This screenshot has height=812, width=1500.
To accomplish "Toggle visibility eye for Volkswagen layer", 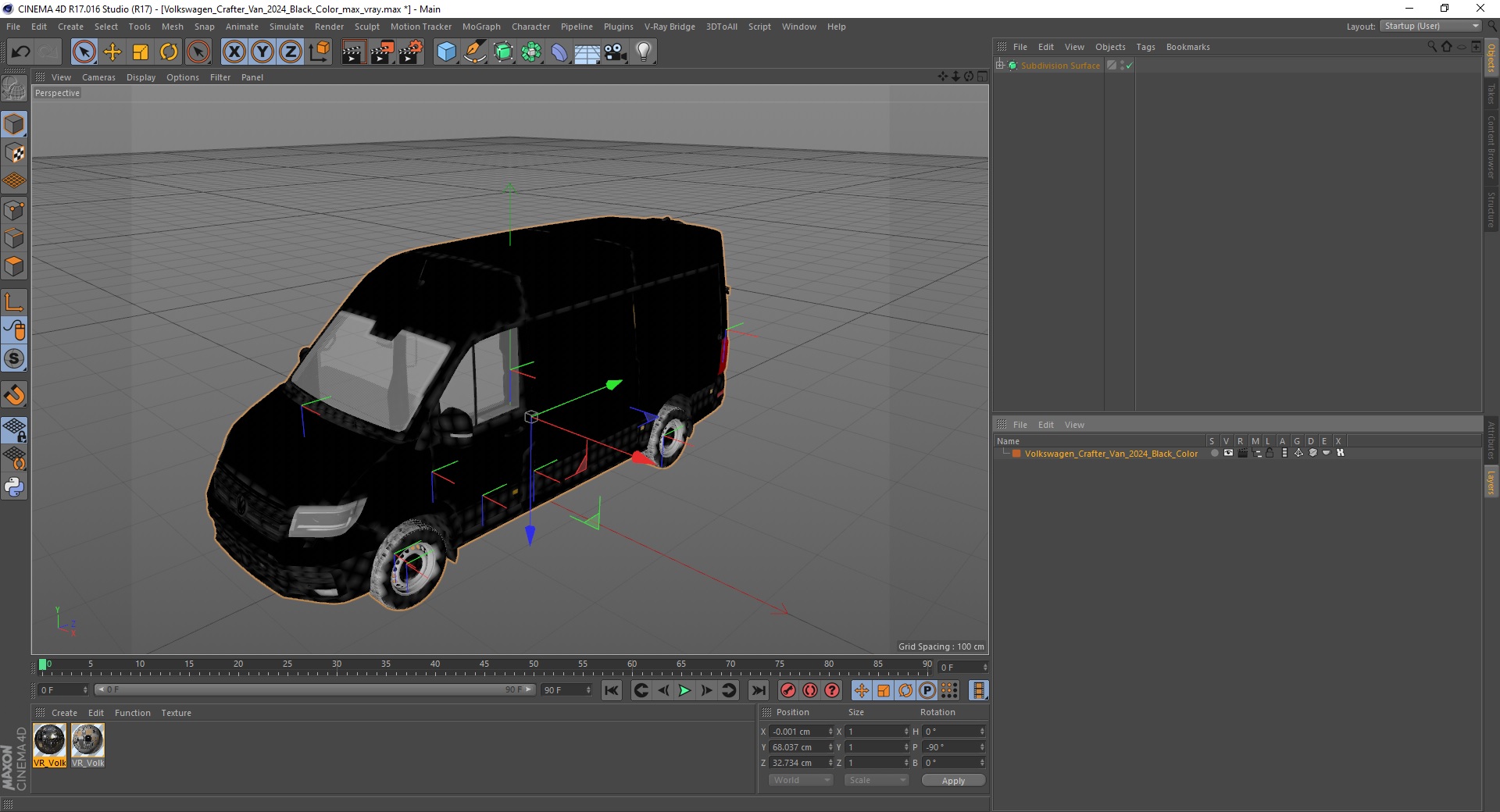I will click(1228, 453).
